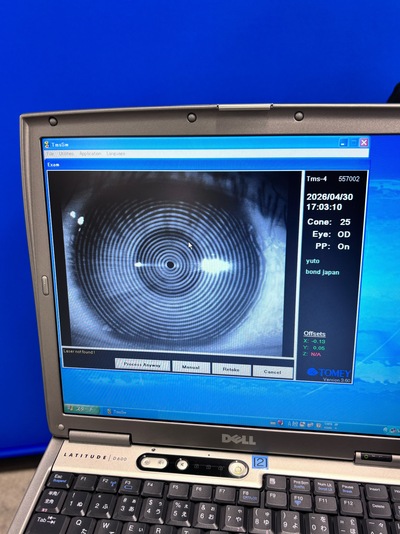The height and width of the screenshot is (534, 400).
Task: Click the 'Eye: OD' value
Action: tap(331, 234)
